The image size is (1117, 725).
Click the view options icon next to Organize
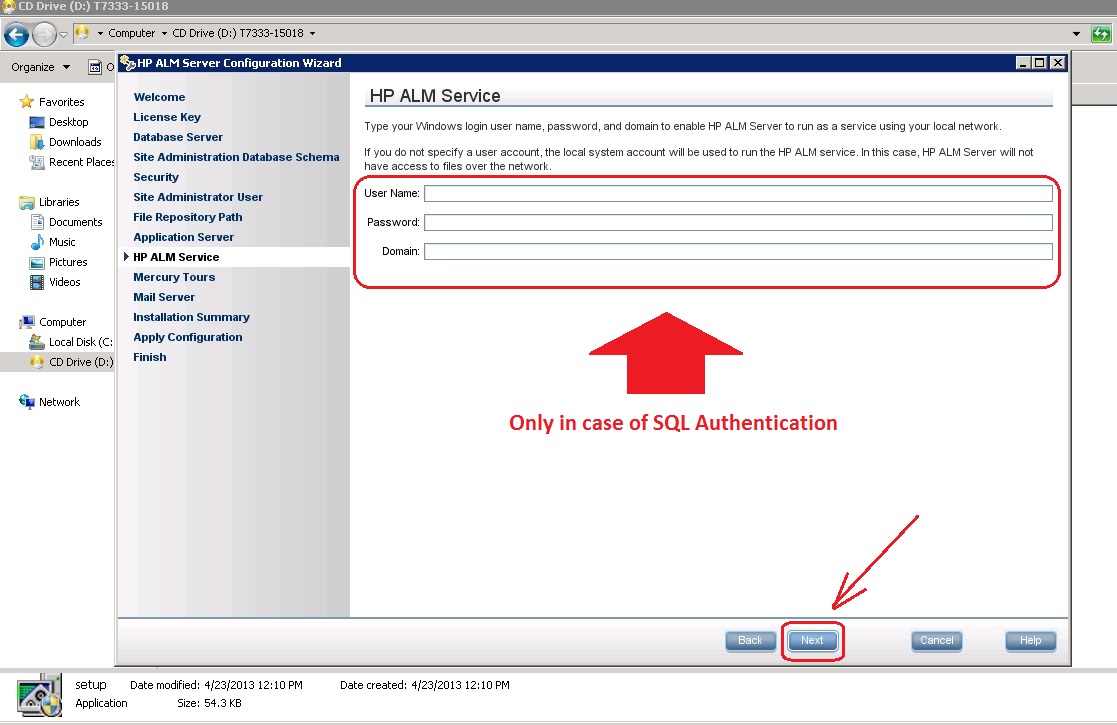point(95,67)
